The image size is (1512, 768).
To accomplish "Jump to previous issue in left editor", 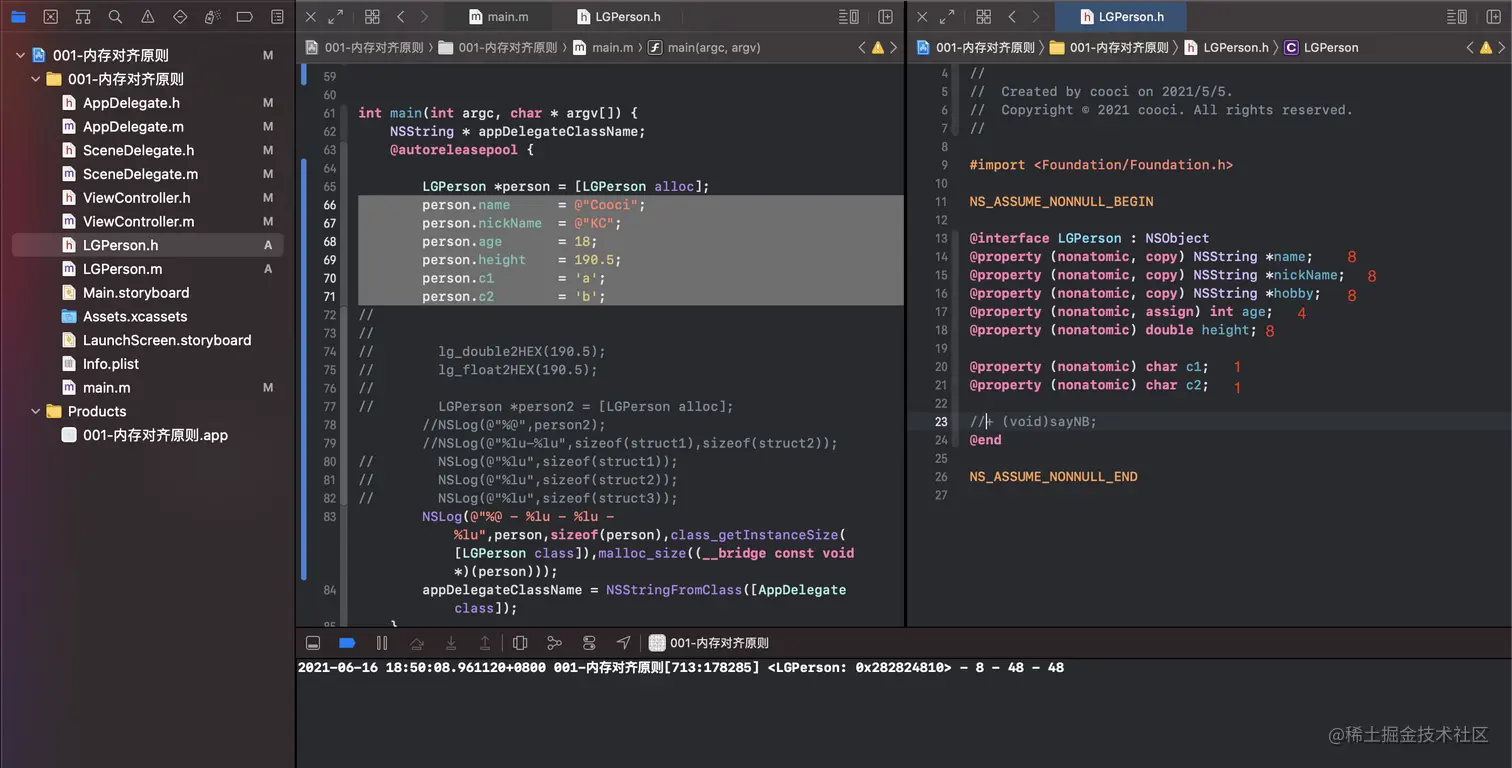I will tap(862, 47).
